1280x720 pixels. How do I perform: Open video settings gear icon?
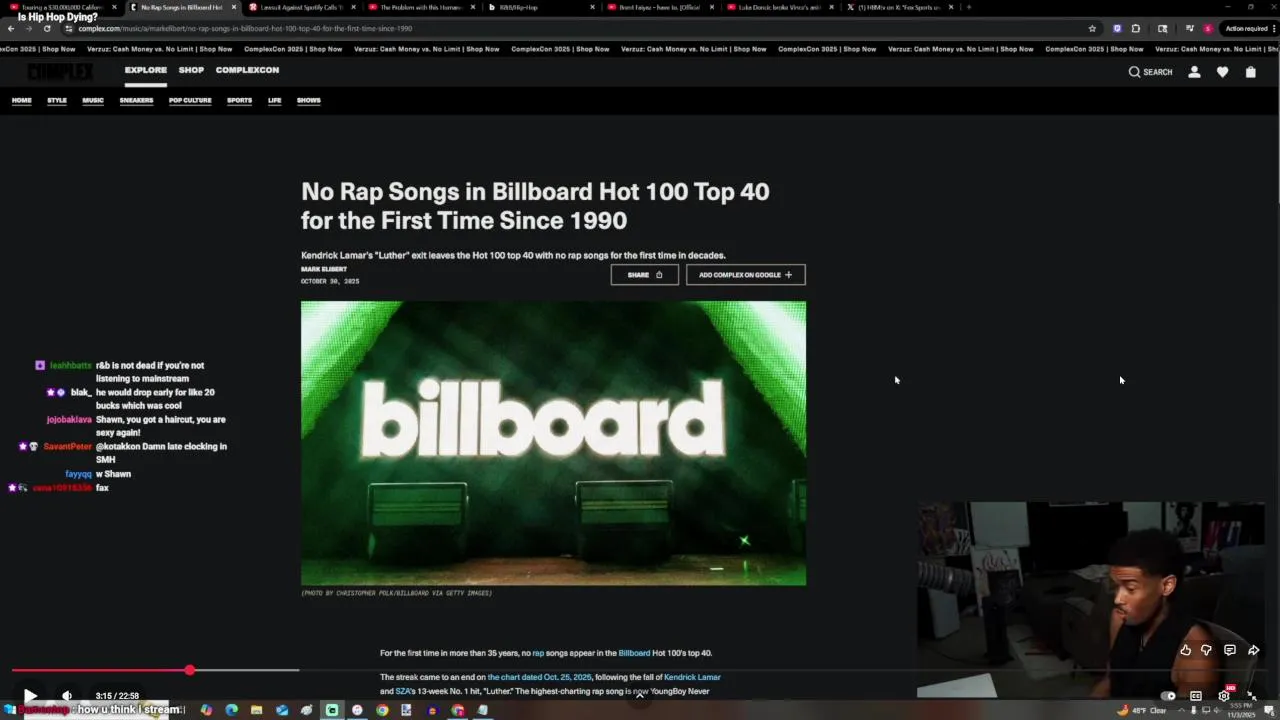tap(1224, 696)
